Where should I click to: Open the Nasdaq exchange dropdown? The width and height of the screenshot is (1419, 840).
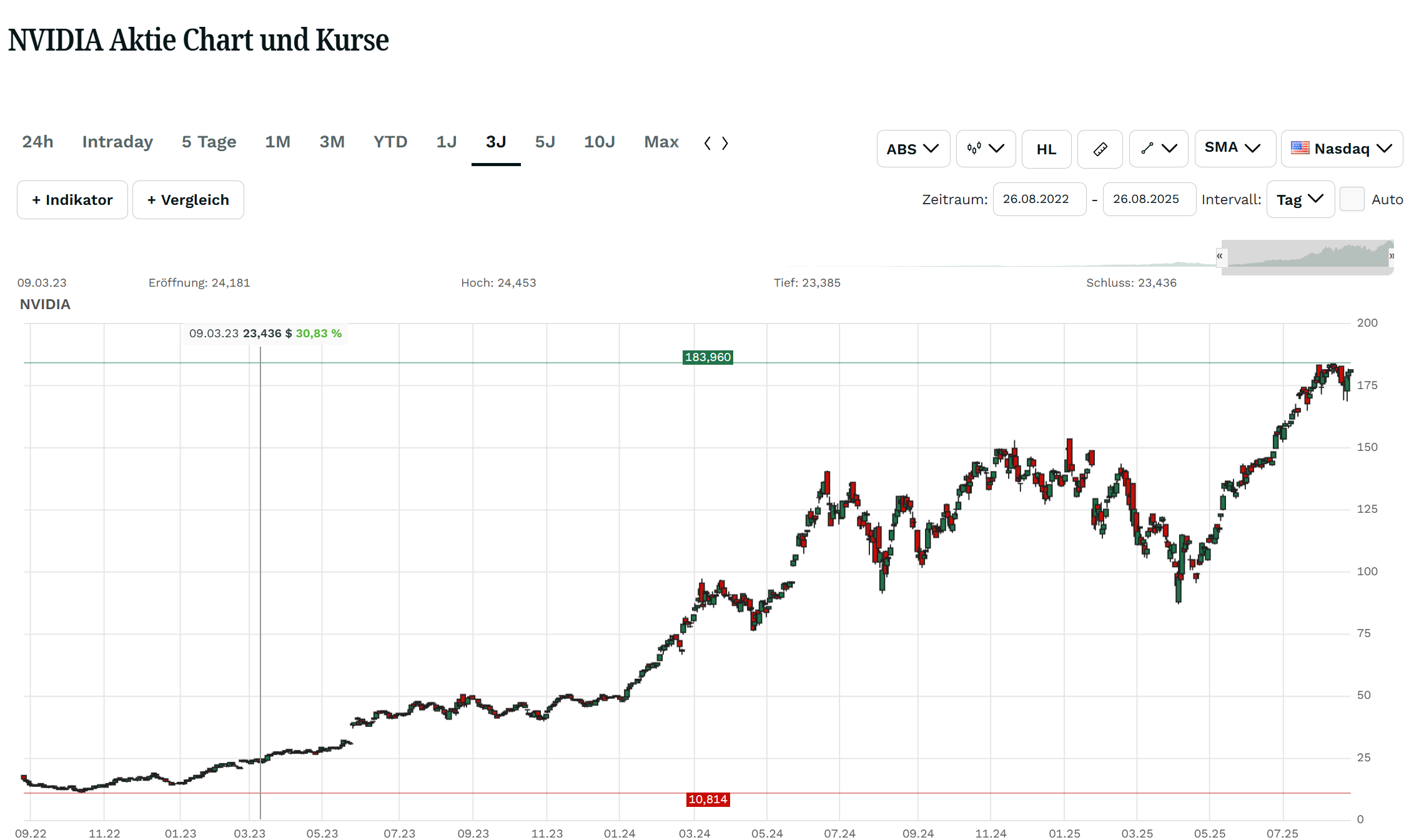coord(1342,149)
